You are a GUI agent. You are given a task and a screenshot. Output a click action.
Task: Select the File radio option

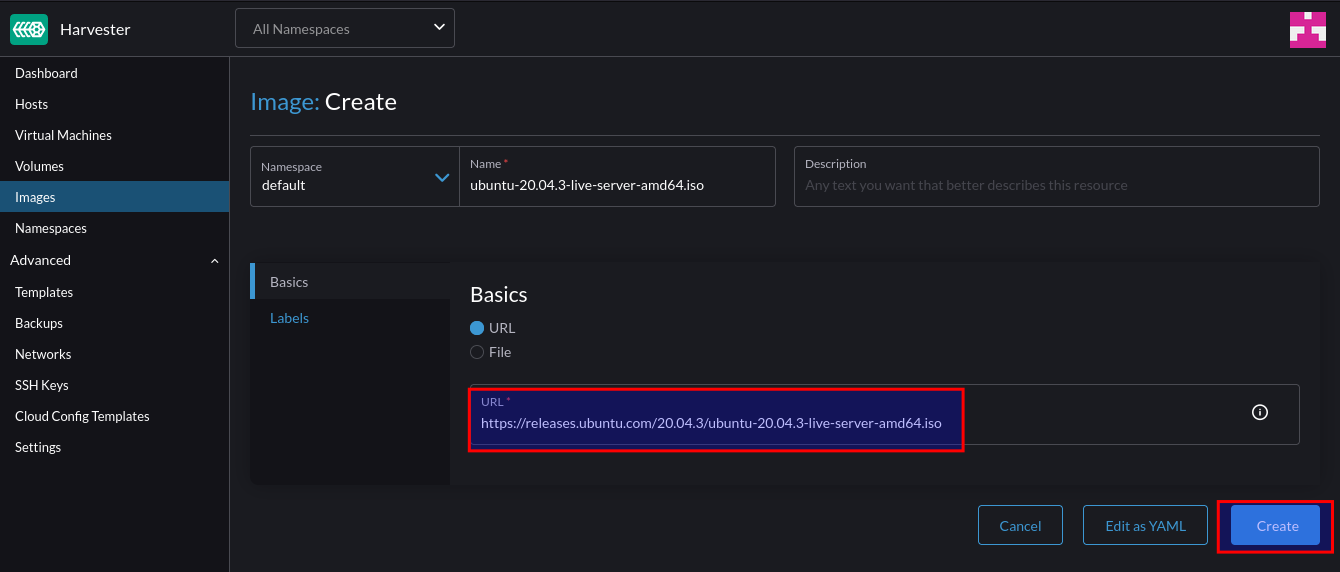(477, 352)
